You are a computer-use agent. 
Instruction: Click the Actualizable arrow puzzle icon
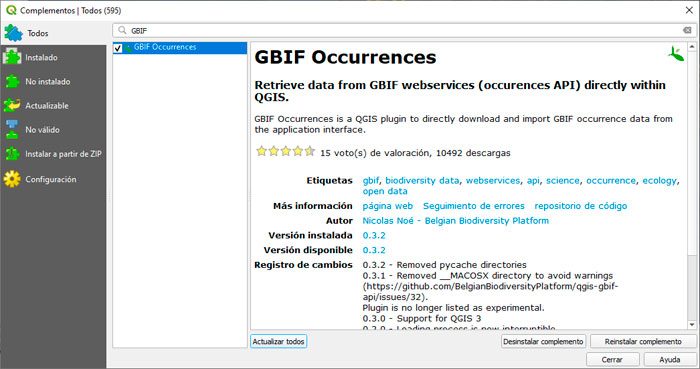pyautogui.click(x=12, y=106)
